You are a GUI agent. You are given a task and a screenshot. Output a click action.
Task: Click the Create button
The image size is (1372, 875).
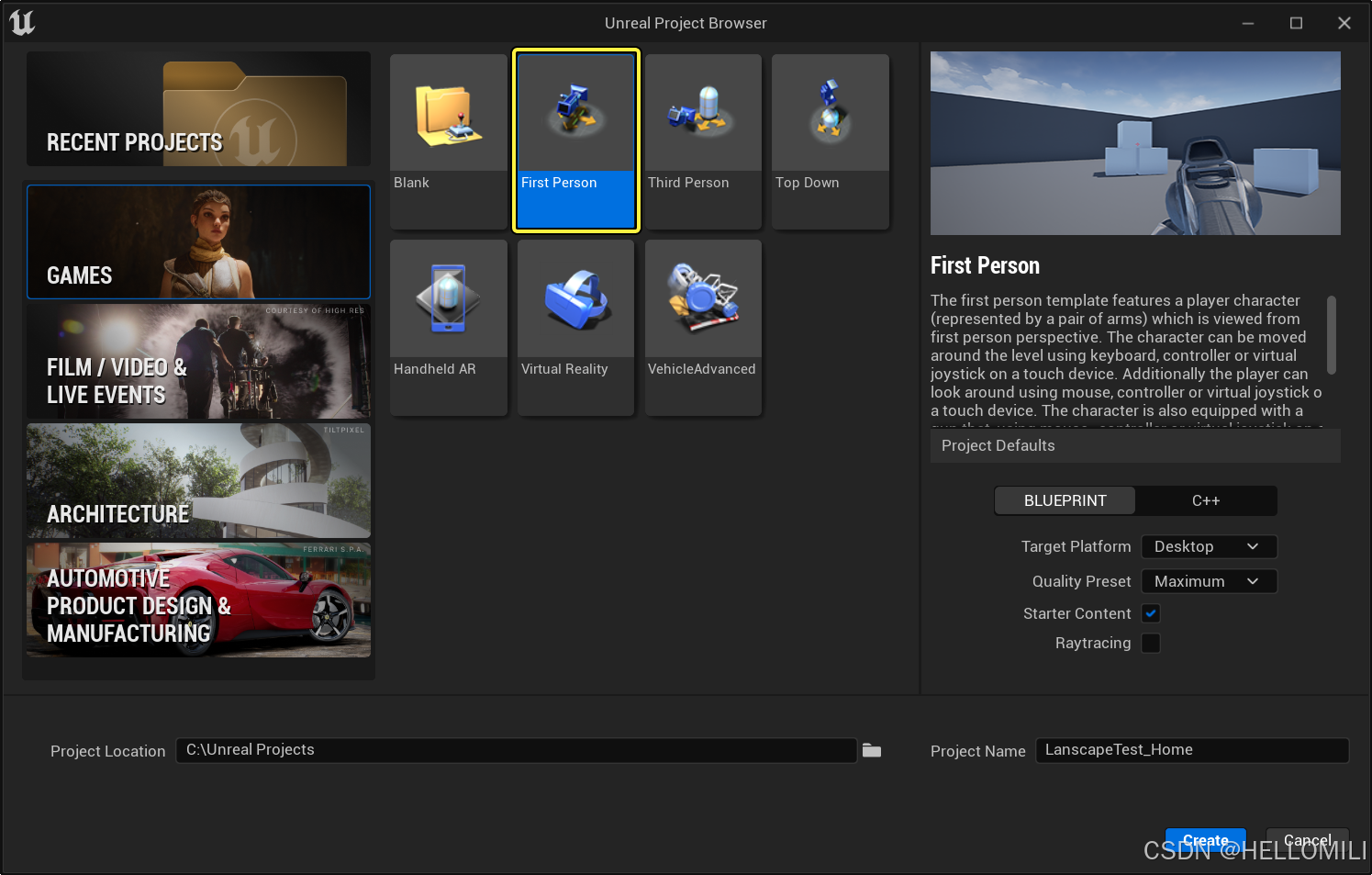(1205, 840)
